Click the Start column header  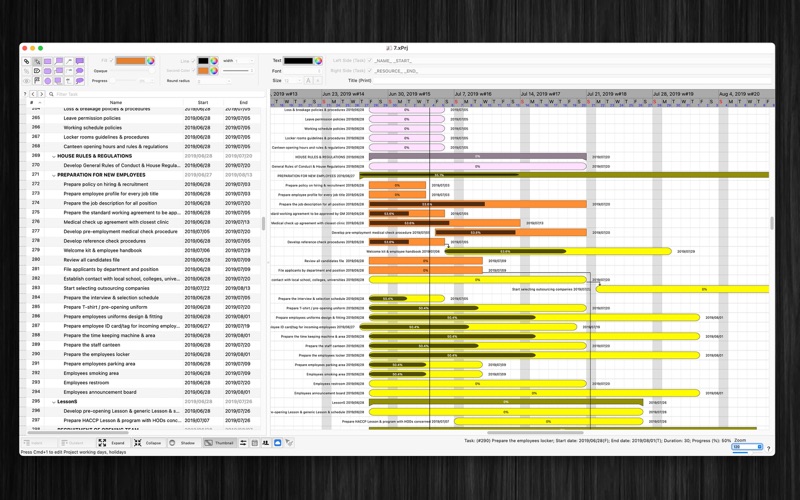click(203, 103)
